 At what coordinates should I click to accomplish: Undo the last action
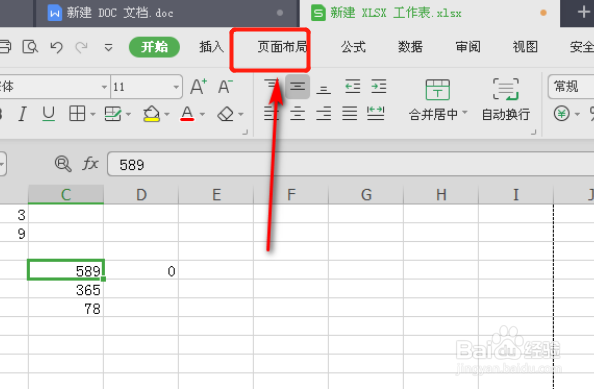point(56,47)
